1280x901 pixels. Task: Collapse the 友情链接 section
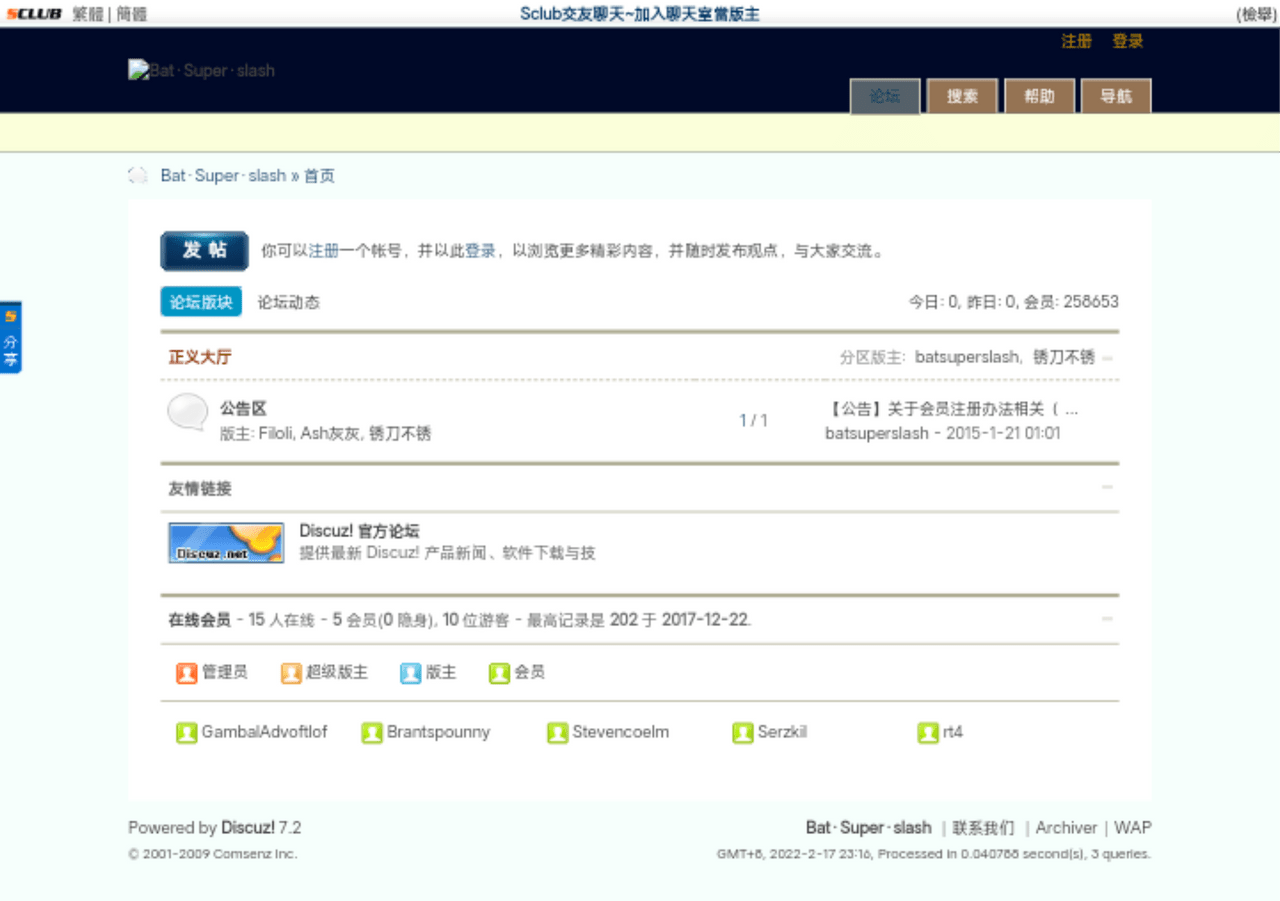coord(1107,488)
